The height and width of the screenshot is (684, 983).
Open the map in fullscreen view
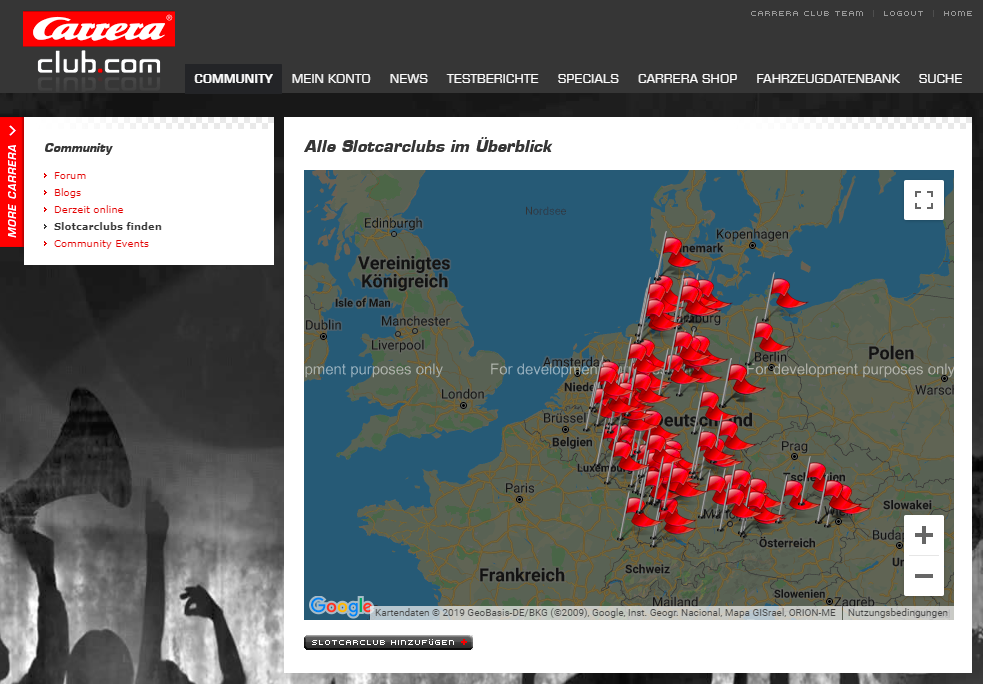(x=923, y=200)
